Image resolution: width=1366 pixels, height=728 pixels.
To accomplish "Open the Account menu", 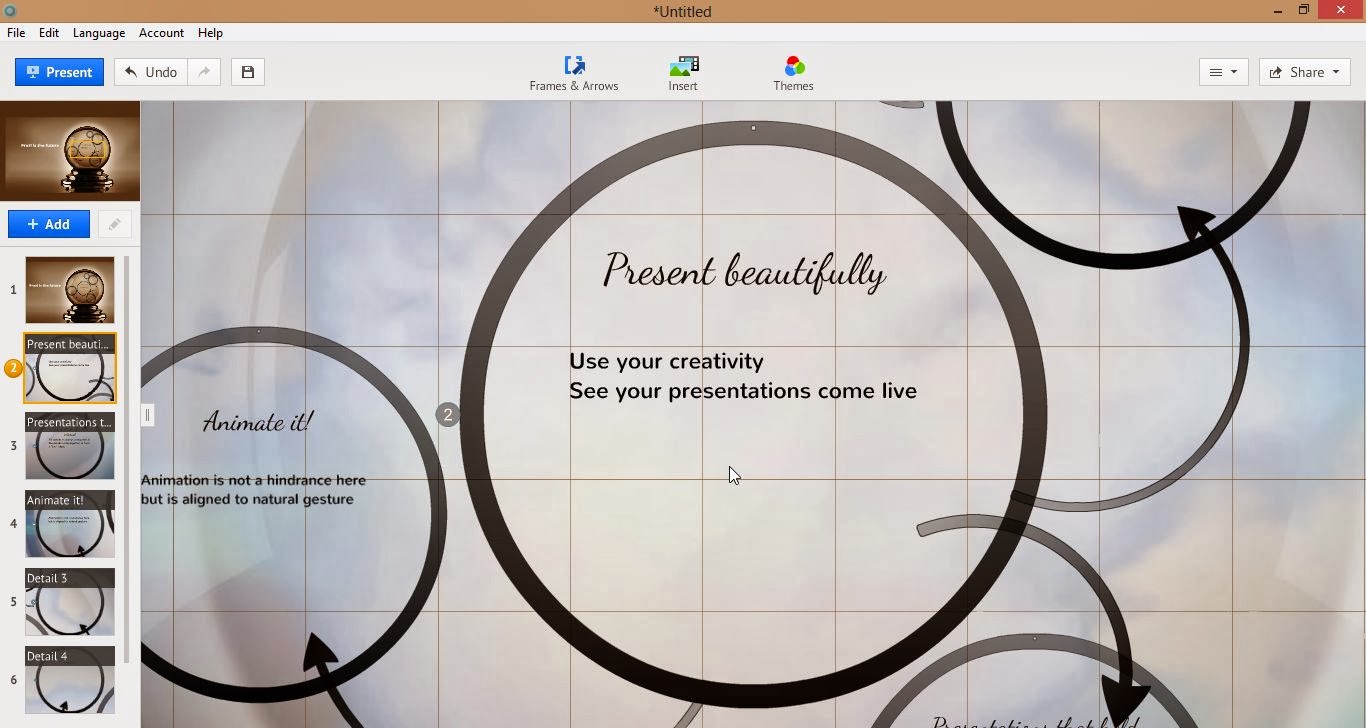I will click(161, 33).
